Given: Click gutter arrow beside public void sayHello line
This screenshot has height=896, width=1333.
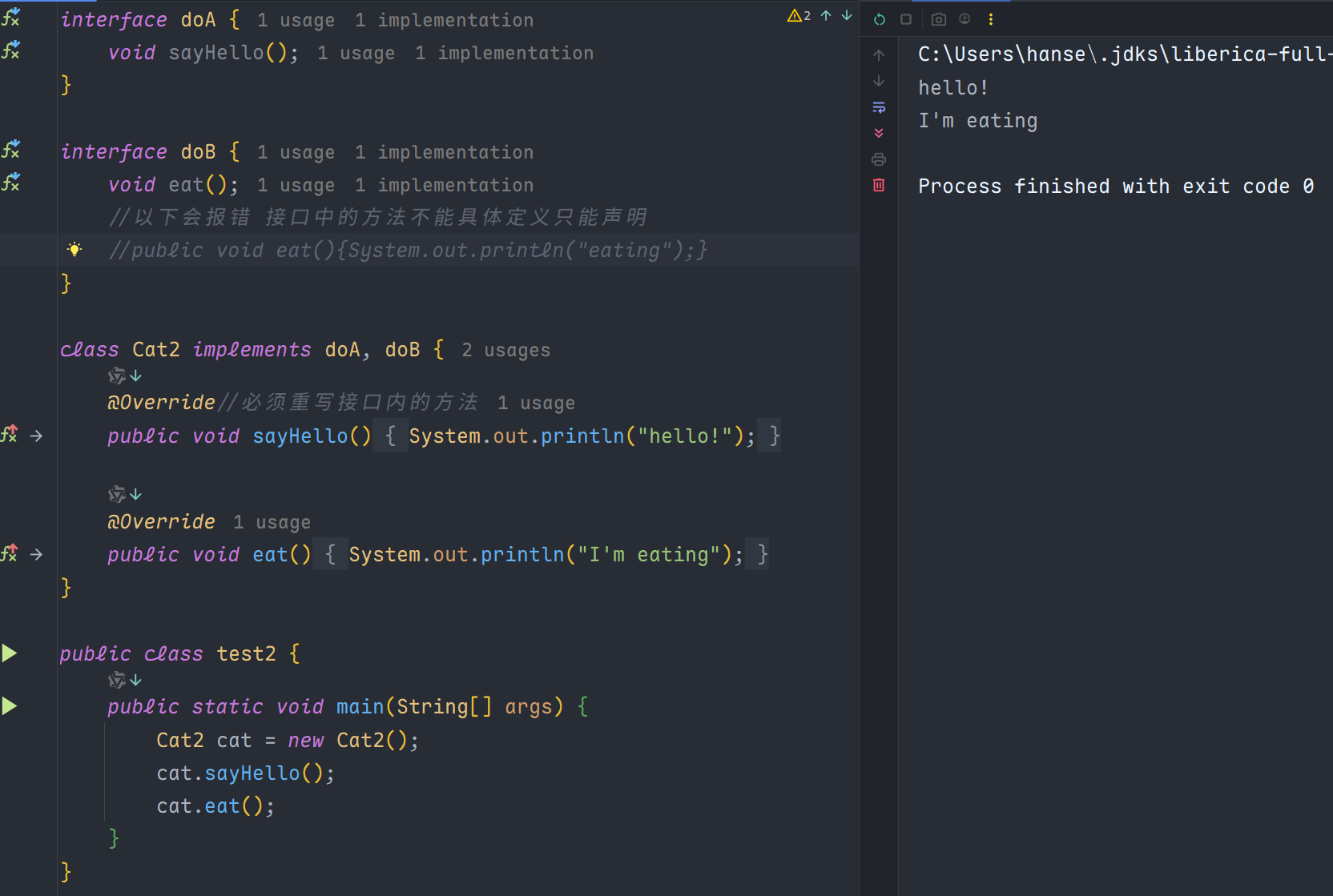Looking at the screenshot, I should click(36, 436).
